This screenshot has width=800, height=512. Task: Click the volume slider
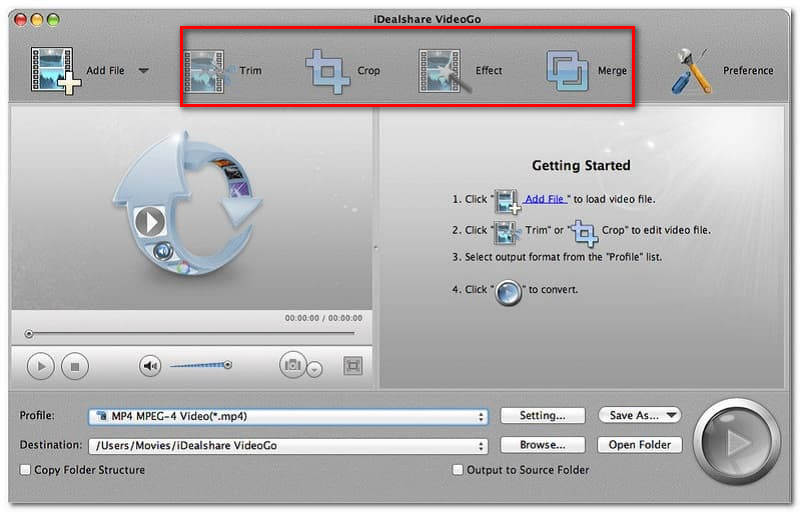coord(201,365)
